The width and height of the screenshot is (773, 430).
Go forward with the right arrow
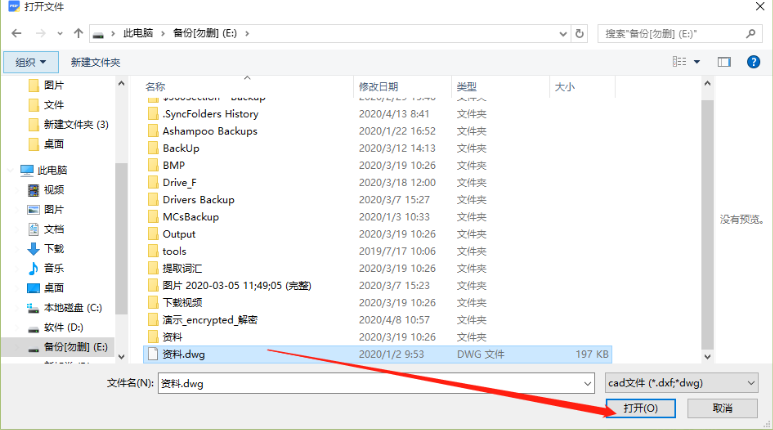40,34
